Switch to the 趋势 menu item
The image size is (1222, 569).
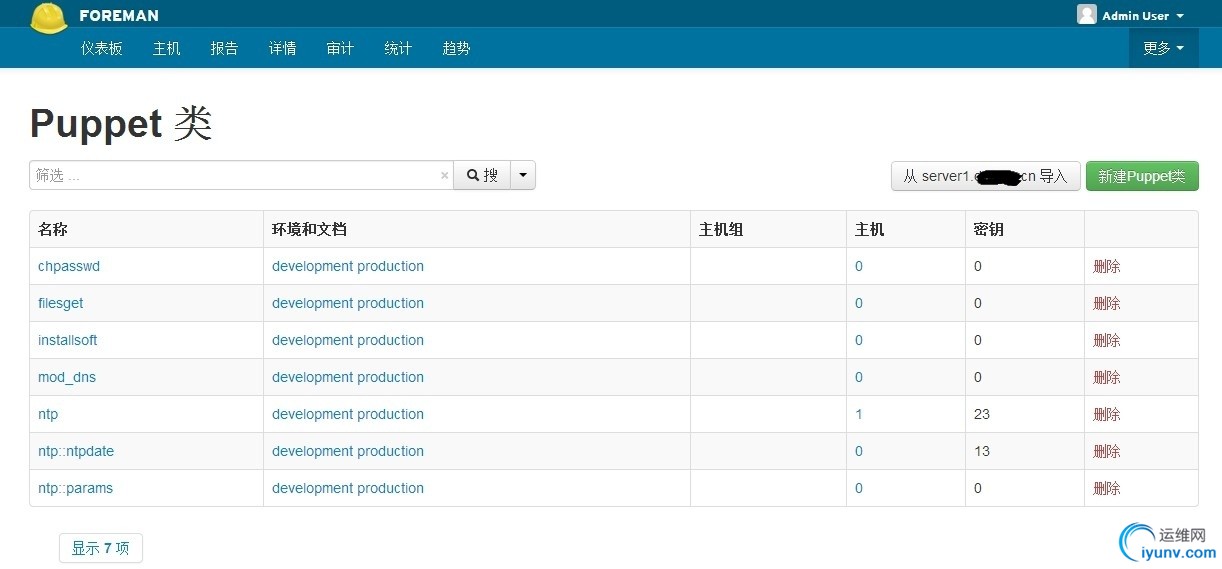point(456,48)
